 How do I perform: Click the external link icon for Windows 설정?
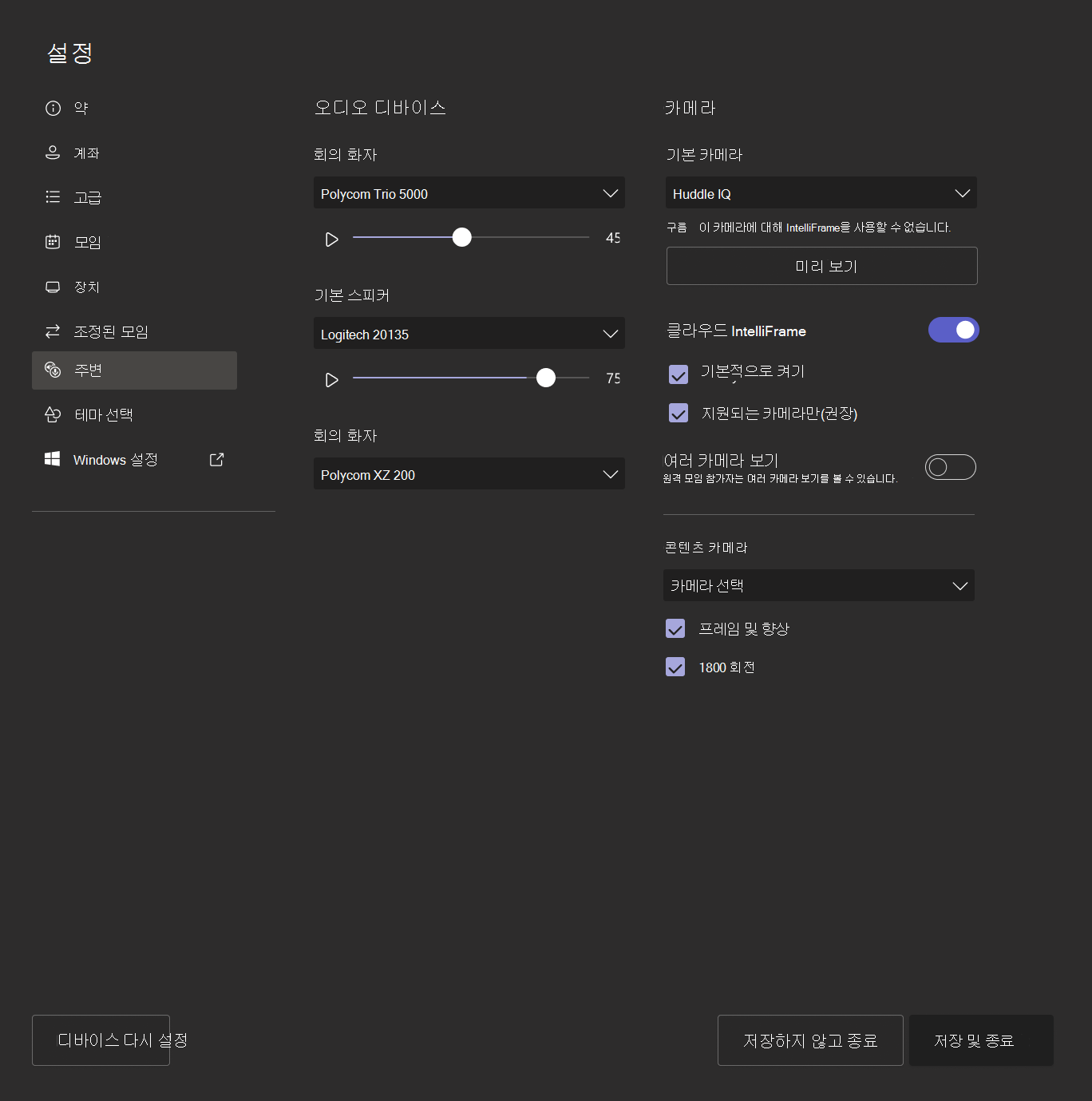(216, 459)
